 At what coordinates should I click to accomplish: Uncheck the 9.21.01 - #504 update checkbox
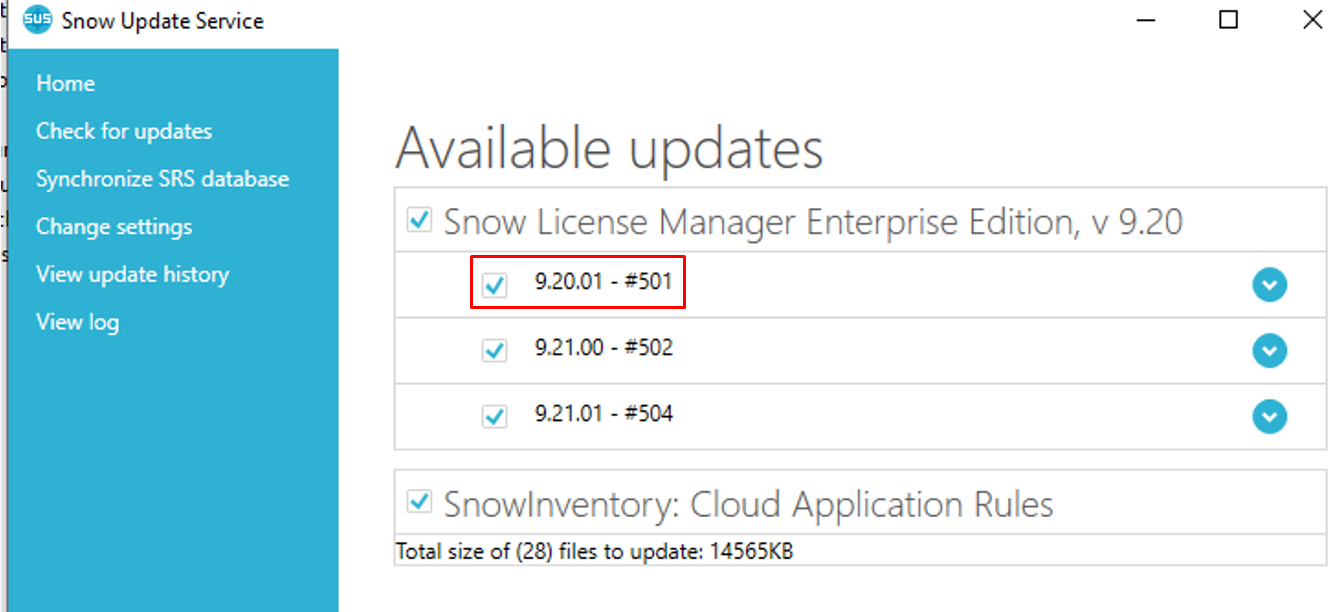click(x=494, y=415)
